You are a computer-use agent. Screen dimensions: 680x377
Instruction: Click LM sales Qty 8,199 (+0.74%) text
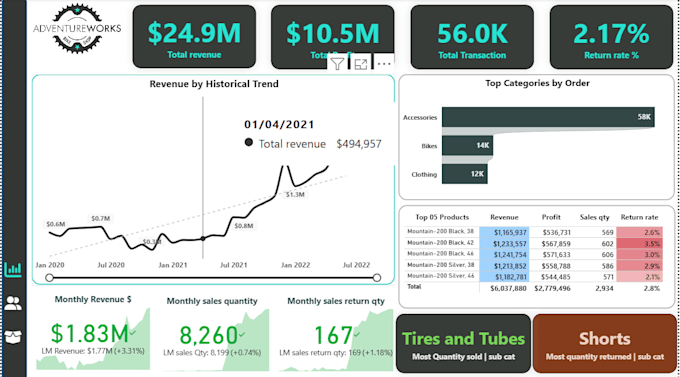(x=212, y=353)
